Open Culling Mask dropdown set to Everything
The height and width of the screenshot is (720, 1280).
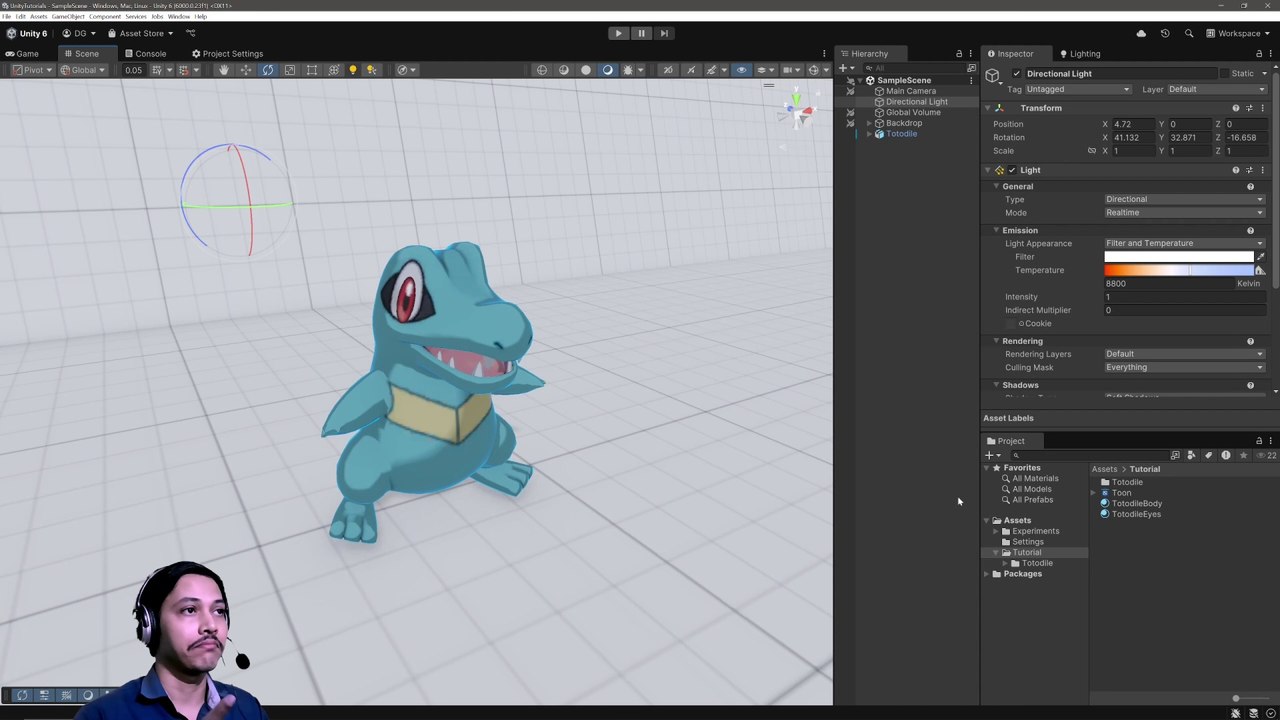point(1184,367)
